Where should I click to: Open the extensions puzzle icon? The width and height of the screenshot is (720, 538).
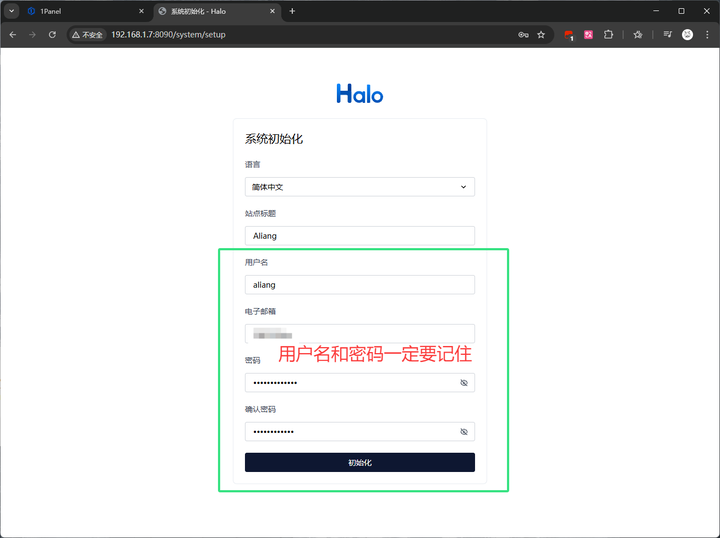click(x=608, y=34)
